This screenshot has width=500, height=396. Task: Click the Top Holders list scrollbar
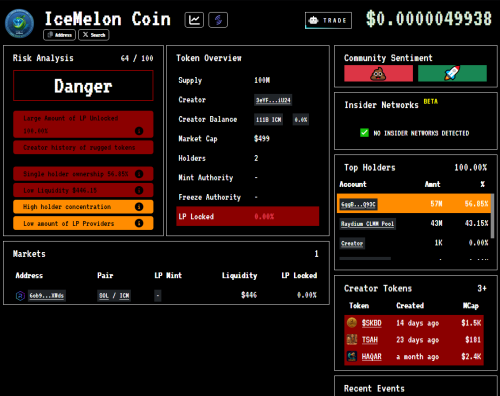tap(492, 216)
